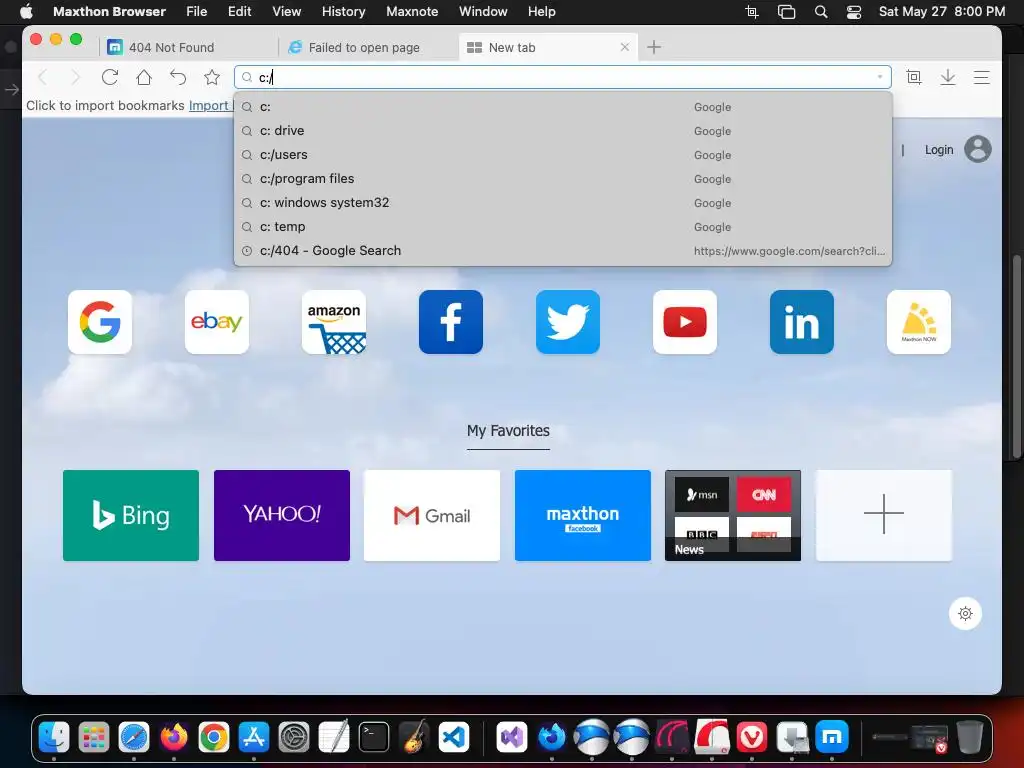Open the YouTube quick access tile
Screen dimensions: 1024x768
coord(684,322)
